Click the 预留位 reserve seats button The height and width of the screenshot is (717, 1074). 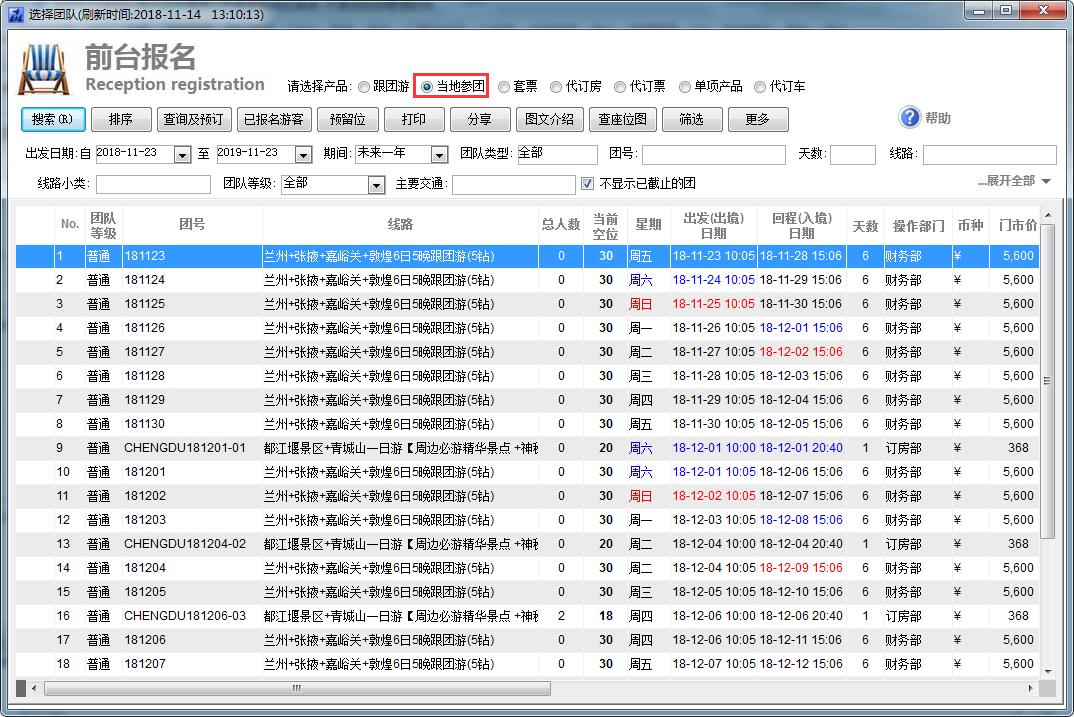tap(347, 119)
